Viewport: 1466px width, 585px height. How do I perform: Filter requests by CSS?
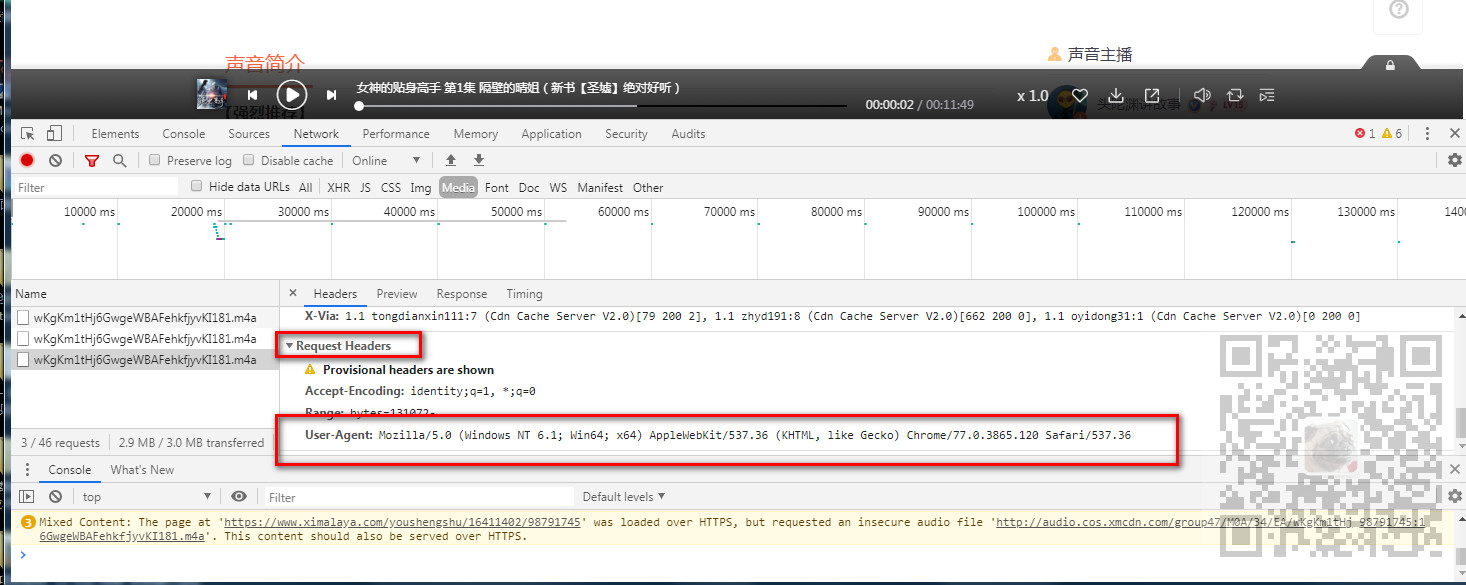391,187
